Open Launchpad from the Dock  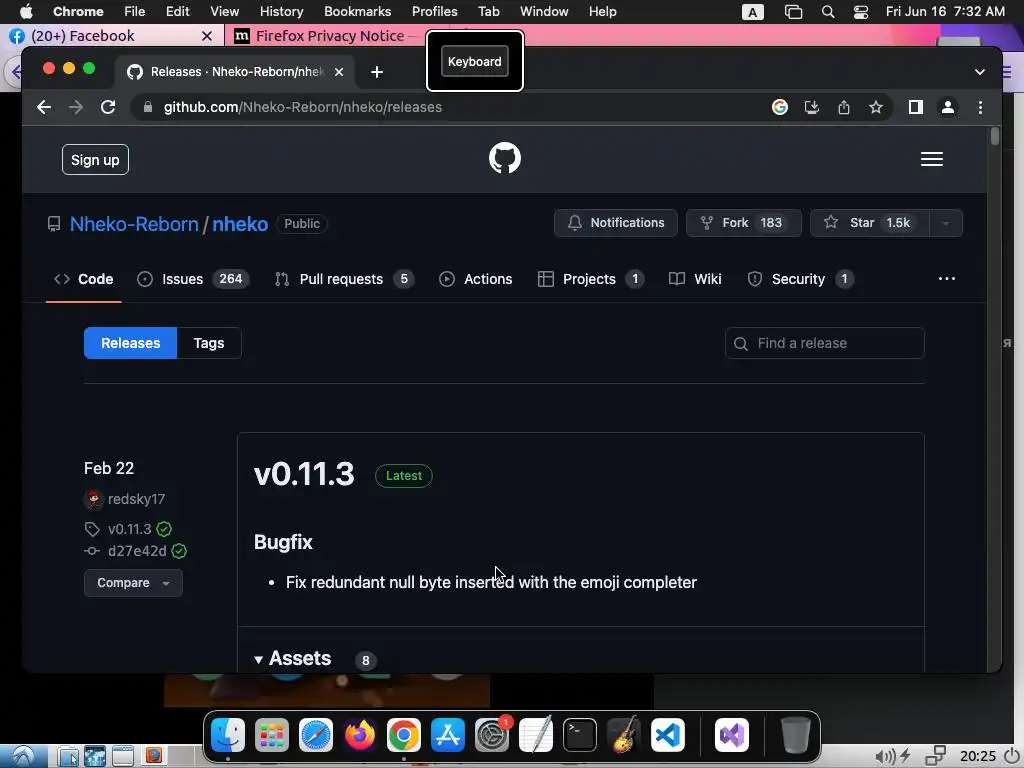(x=272, y=735)
